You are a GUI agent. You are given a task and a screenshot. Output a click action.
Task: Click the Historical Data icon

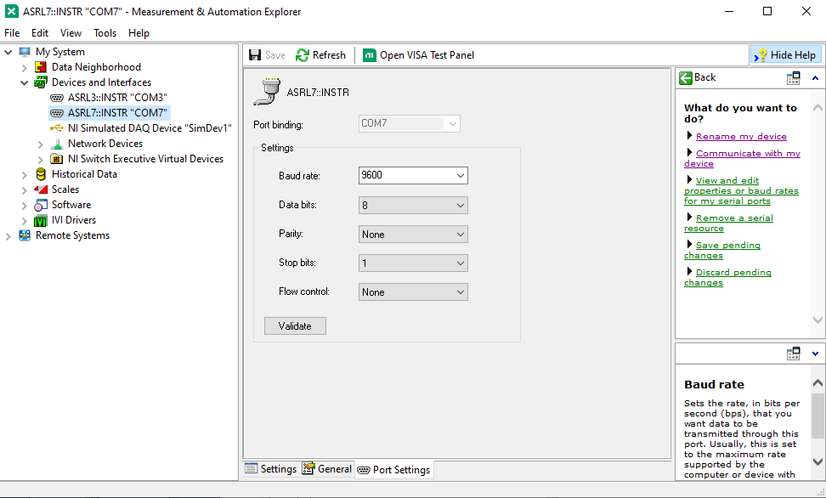(x=41, y=174)
